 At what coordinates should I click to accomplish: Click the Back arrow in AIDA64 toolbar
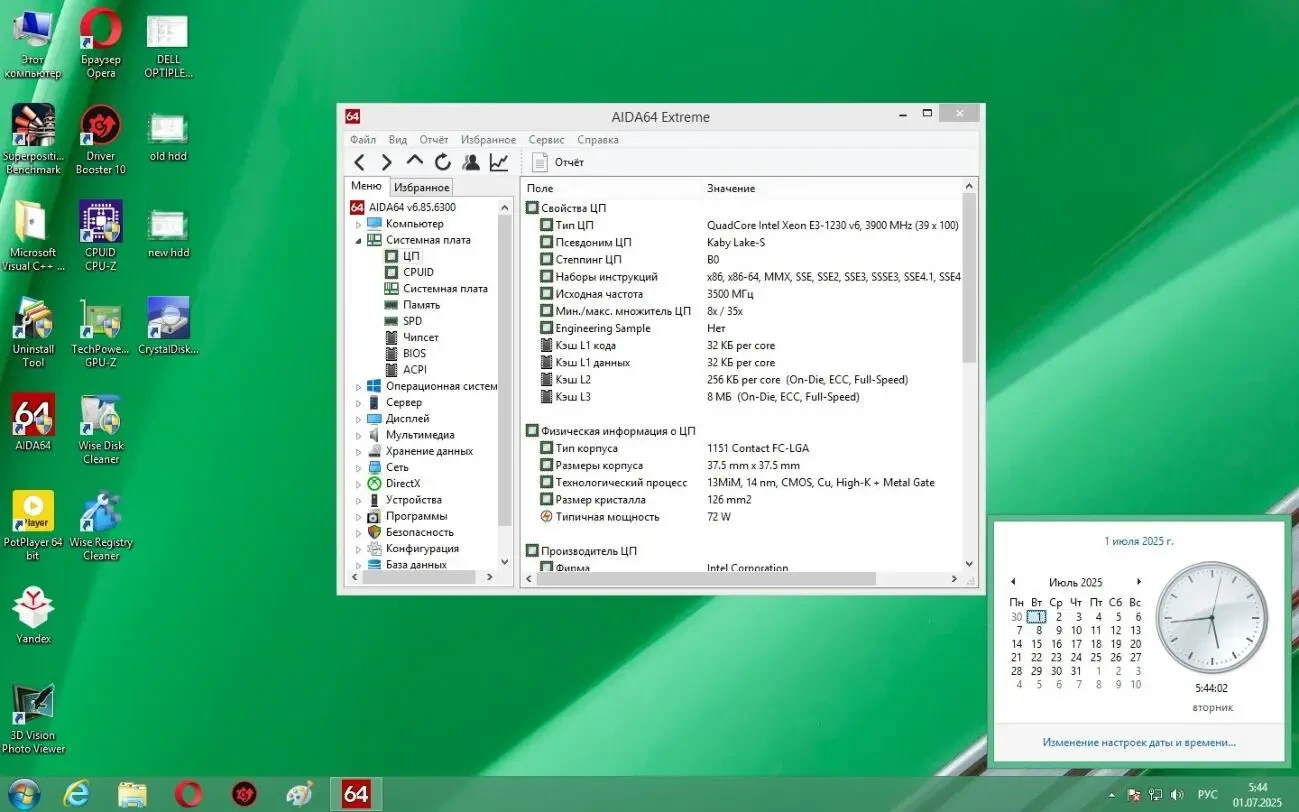[359, 162]
